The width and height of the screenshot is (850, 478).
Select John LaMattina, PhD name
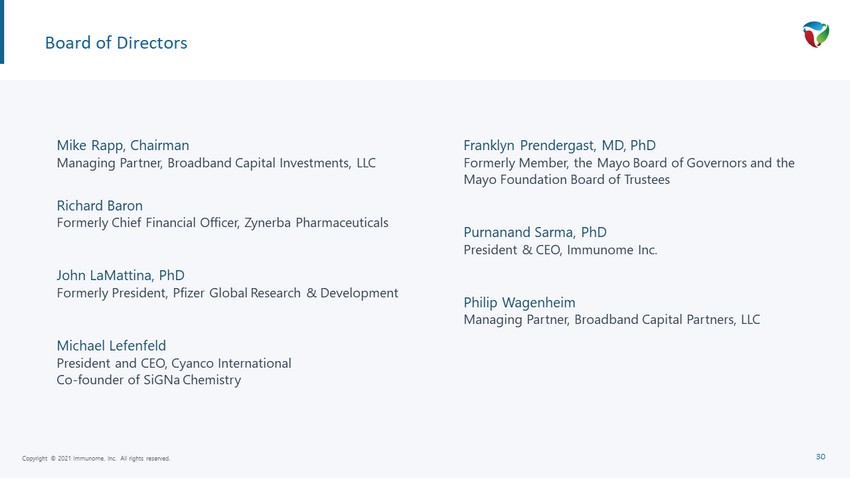click(121, 275)
